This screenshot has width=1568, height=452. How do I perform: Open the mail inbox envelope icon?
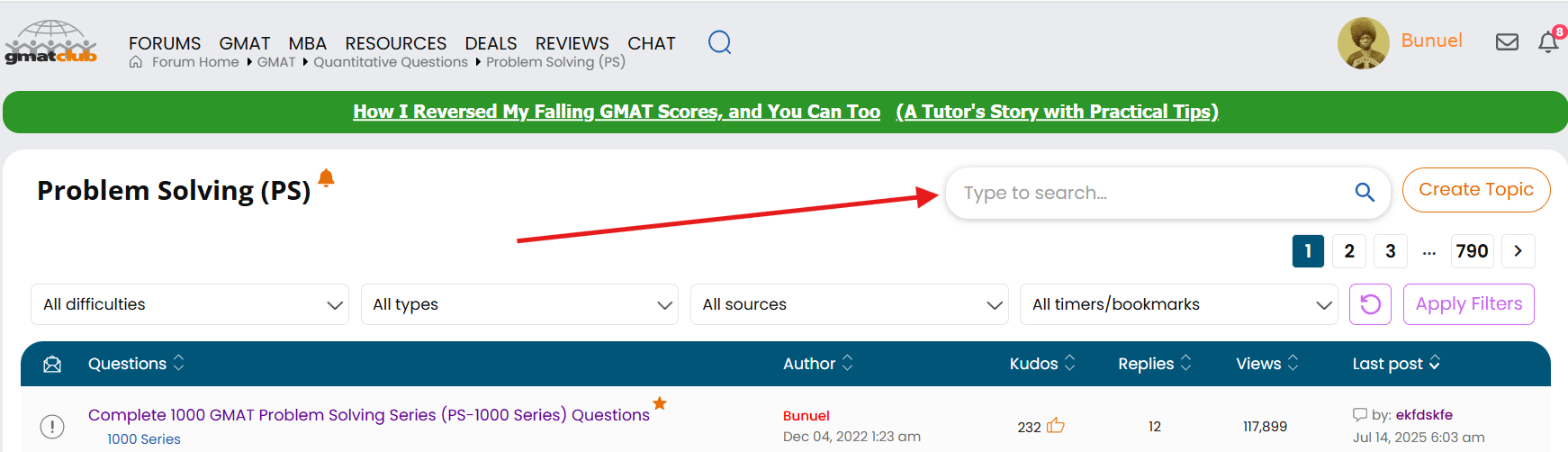(x=1507, y=42)
